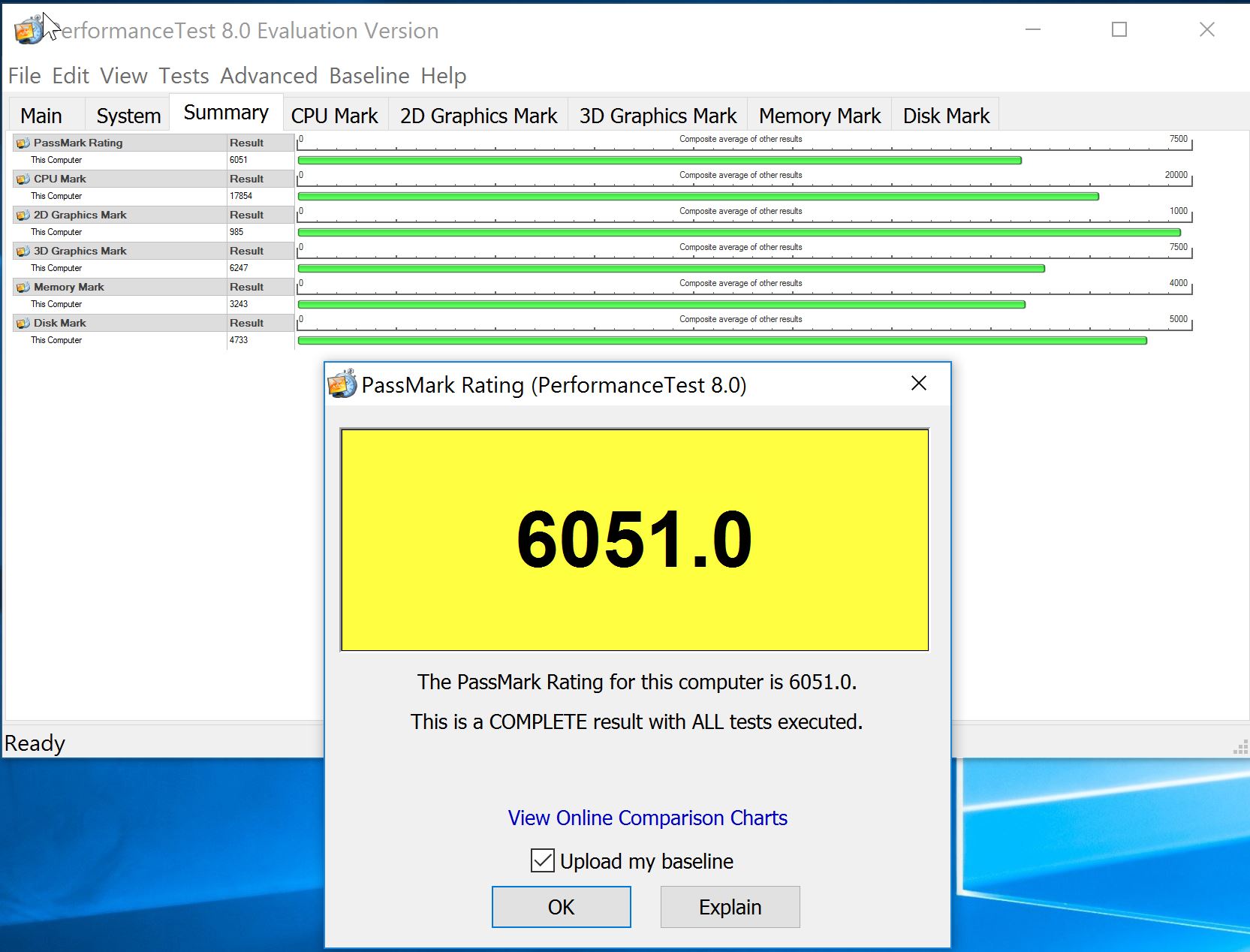Click the 2D Graphics Mark row icon
The width and height of the screenshot is (1250, 952).
(x=23, y=215)
